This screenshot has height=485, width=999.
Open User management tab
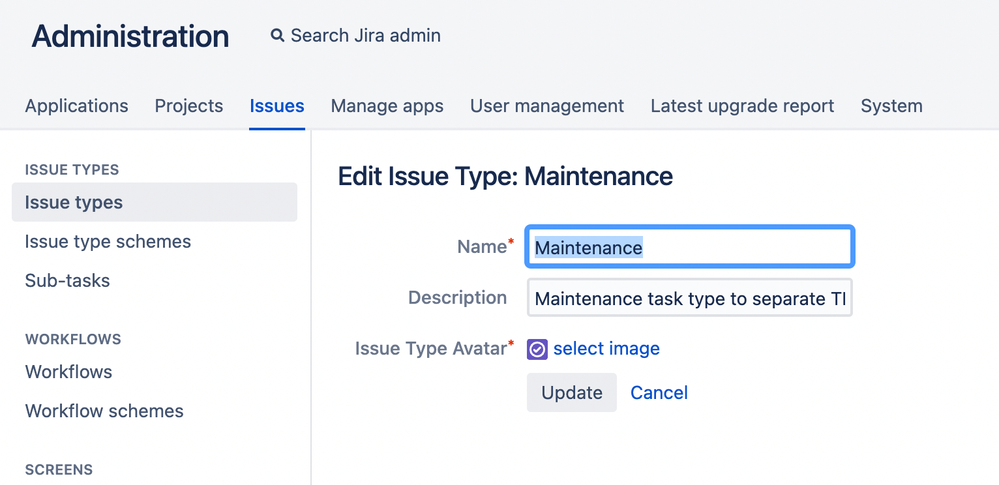(x=547, y=106)
